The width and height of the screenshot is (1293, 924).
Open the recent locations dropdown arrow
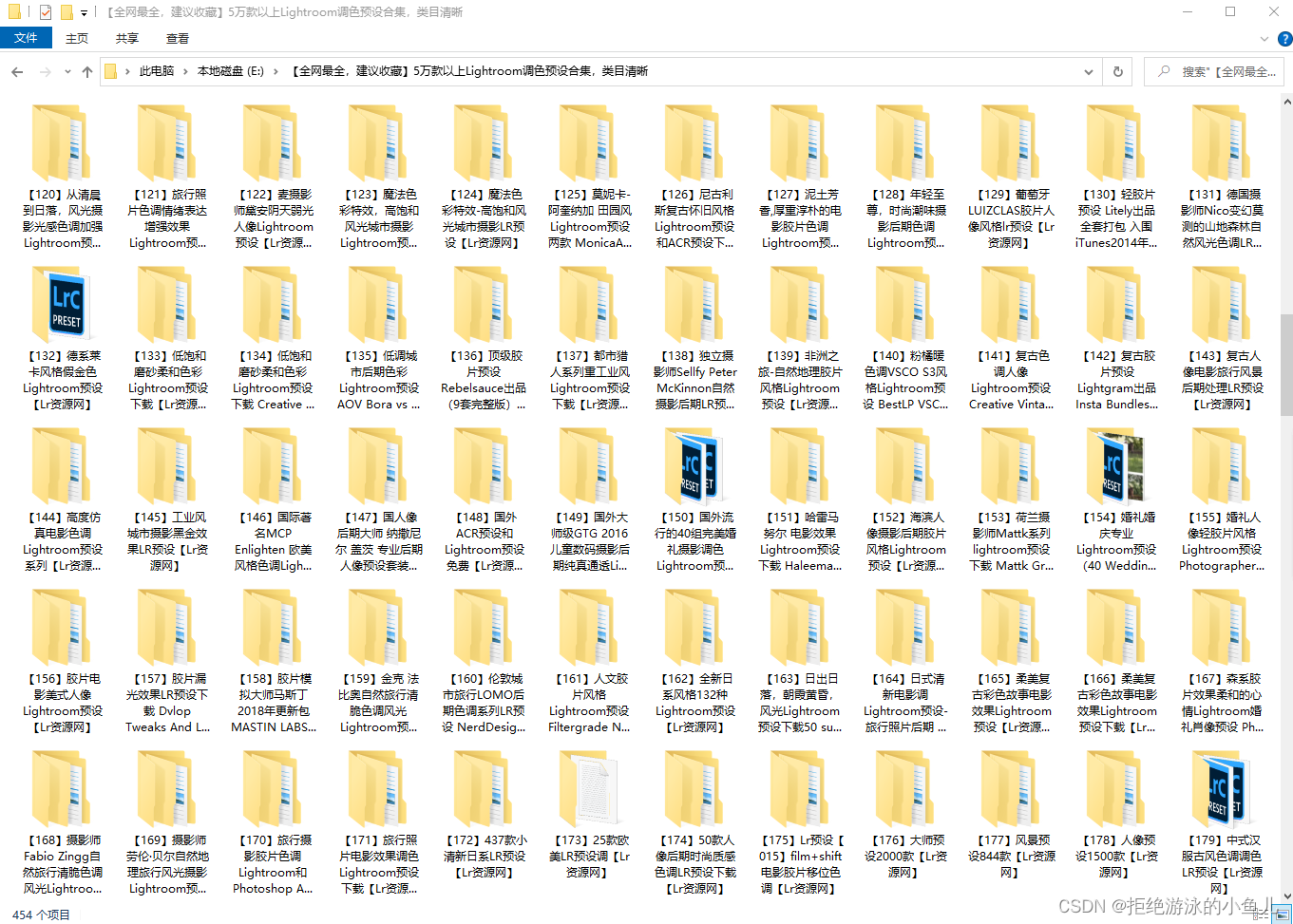[x=67, y=71]
